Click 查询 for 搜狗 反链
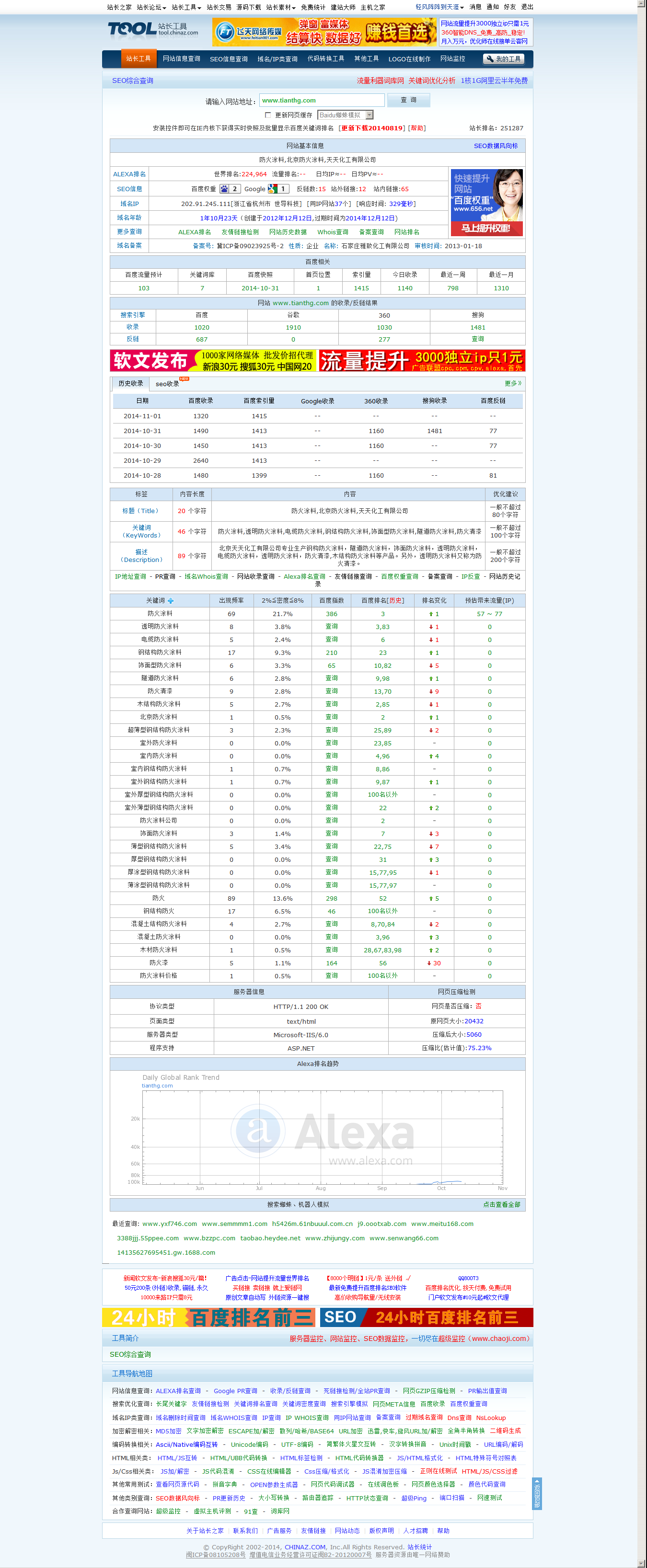This screenshot has width=647, height=1568. [x=478, y=339]
